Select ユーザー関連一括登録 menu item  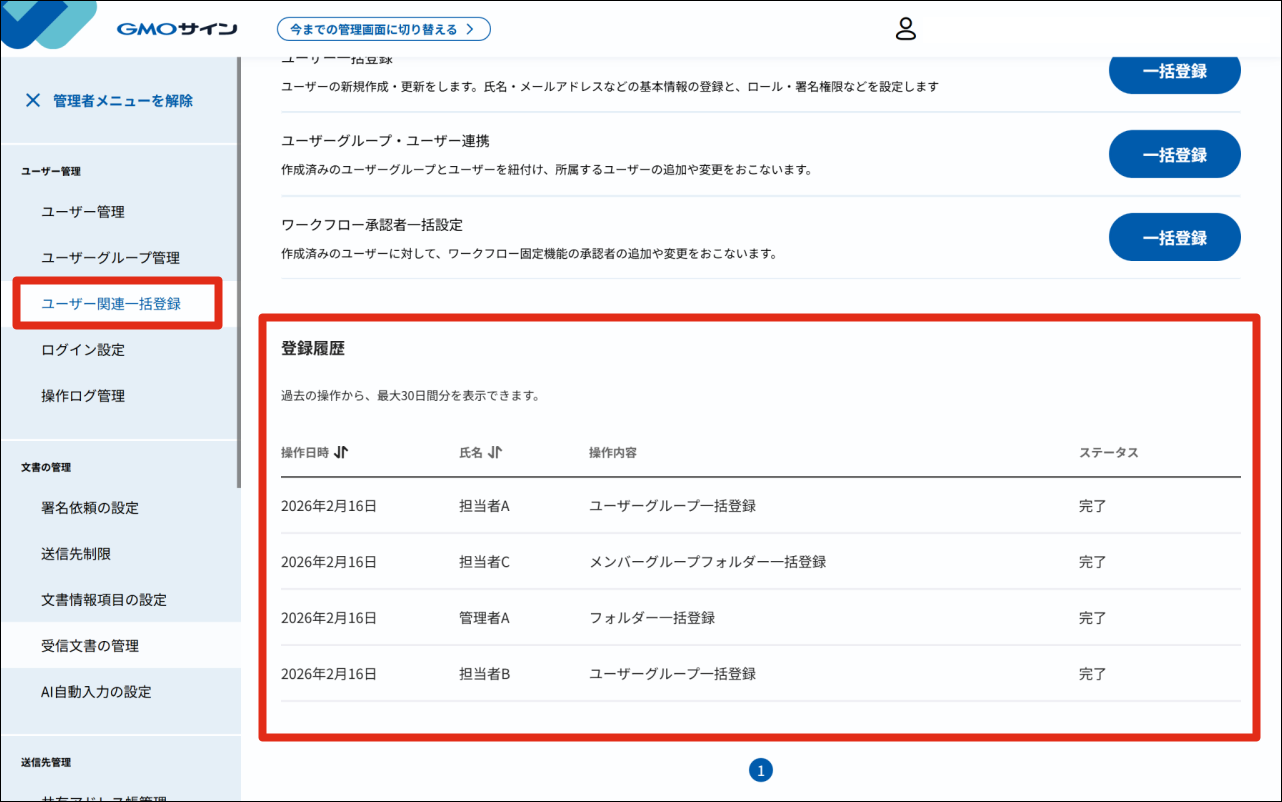[111, 304]
